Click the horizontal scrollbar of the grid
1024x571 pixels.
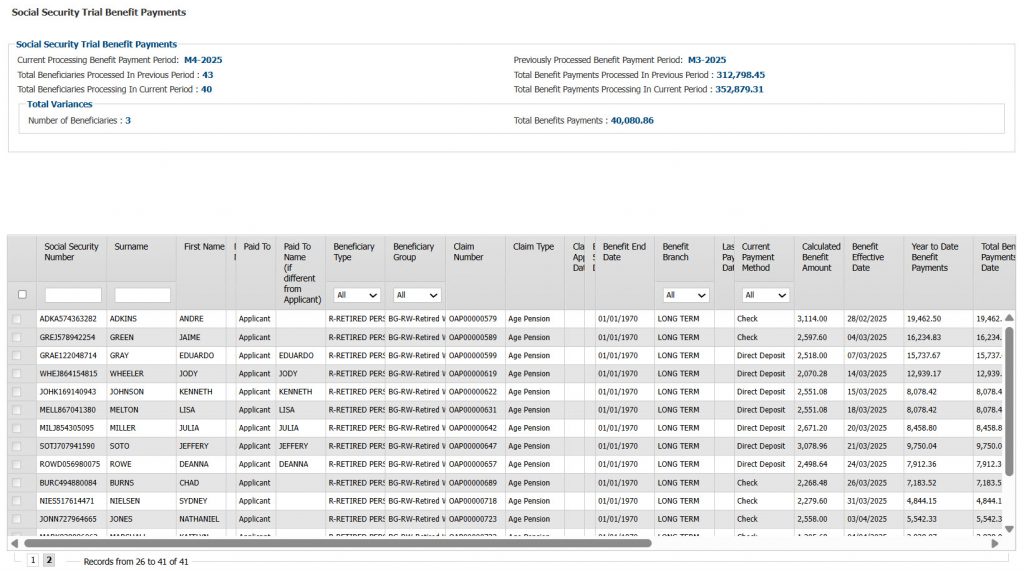[x=338, y=544]
